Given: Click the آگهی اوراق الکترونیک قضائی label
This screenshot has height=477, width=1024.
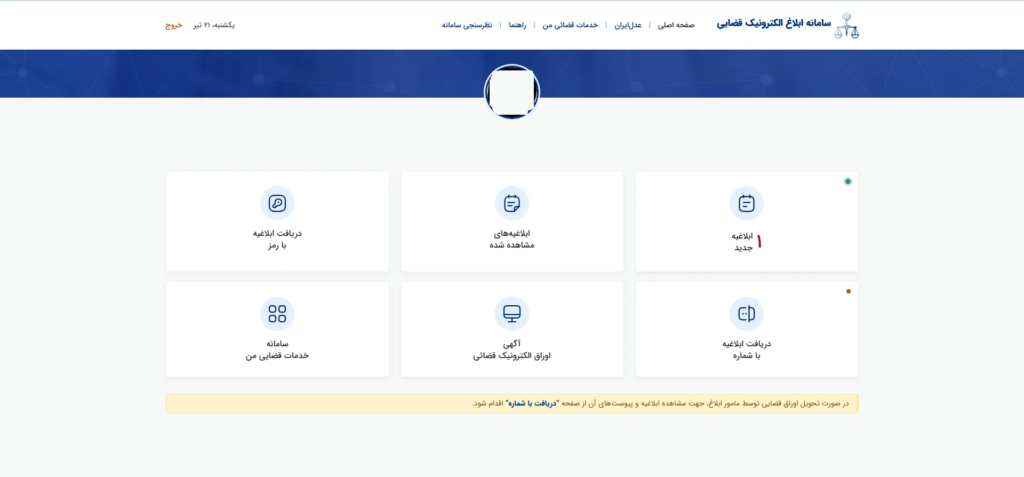Looking at the screenshot, I should click(512, 350).
